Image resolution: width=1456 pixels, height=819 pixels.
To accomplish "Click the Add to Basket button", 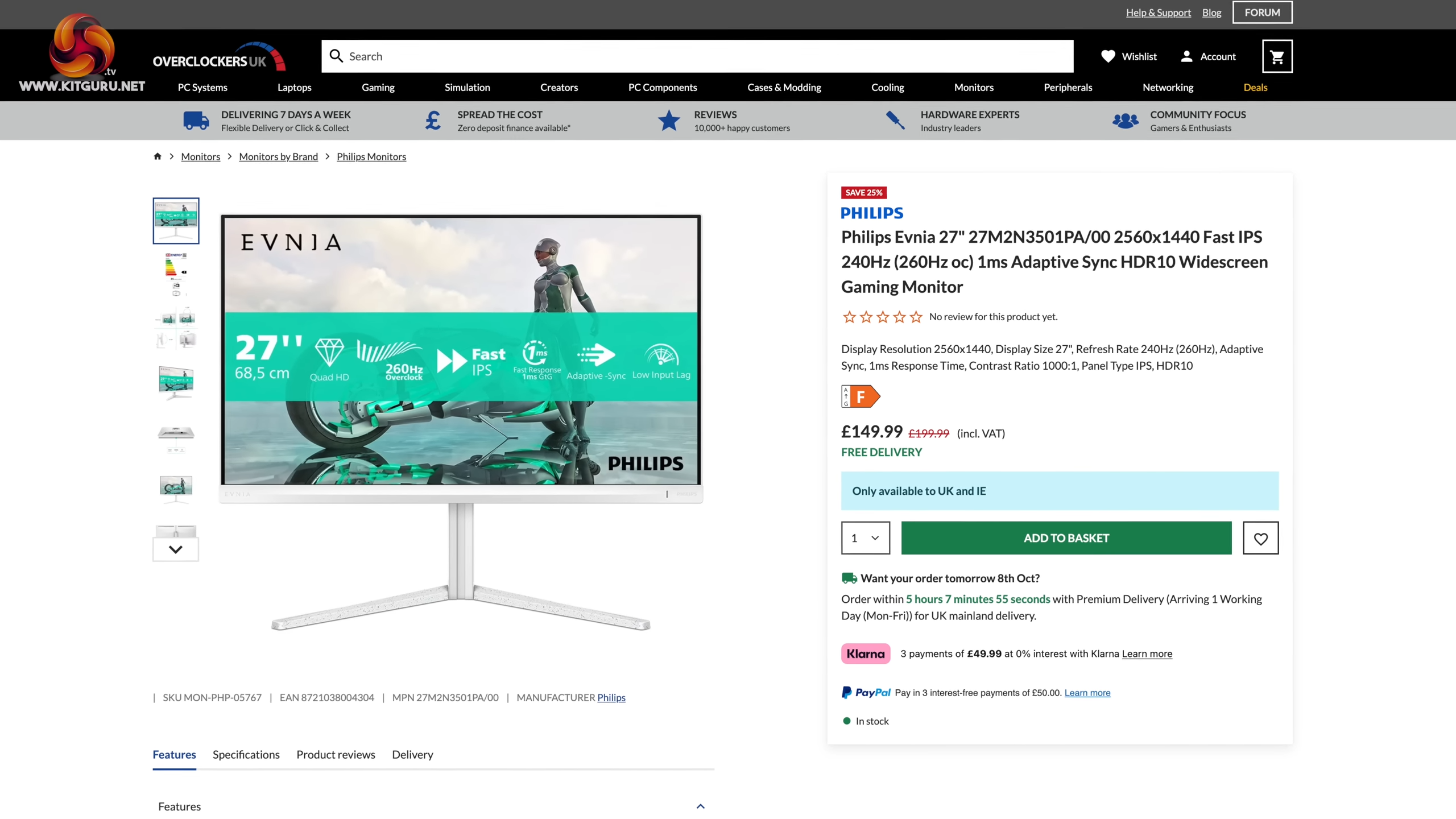I will pyautogui.click(x=1066, y=538).
